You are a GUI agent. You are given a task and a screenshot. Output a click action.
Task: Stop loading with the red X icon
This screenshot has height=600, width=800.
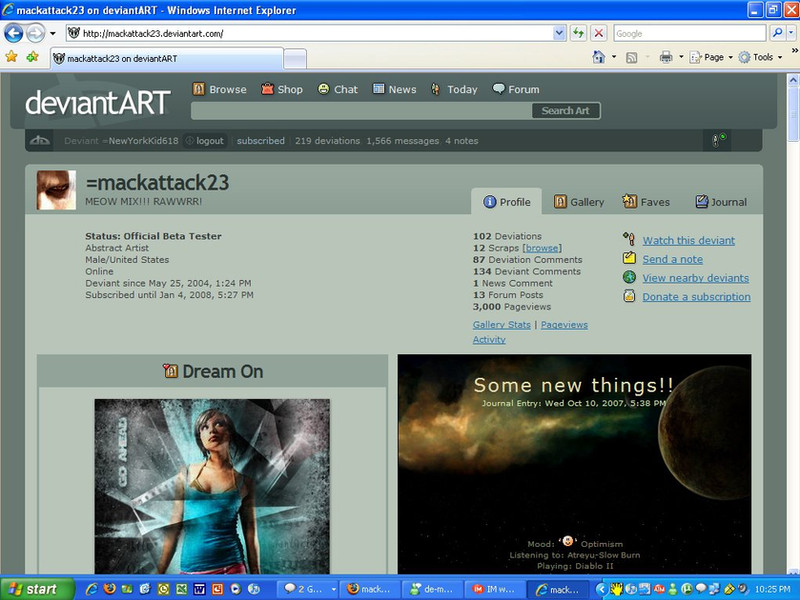tap(598, 34)
